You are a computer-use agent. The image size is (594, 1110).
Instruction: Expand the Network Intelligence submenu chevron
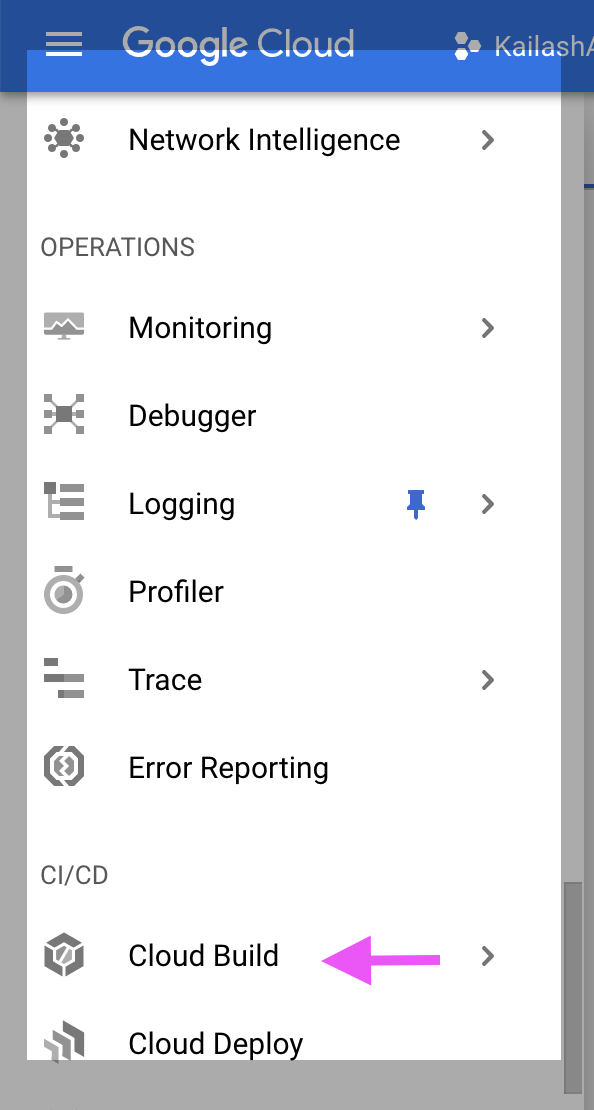click(487, 140)
